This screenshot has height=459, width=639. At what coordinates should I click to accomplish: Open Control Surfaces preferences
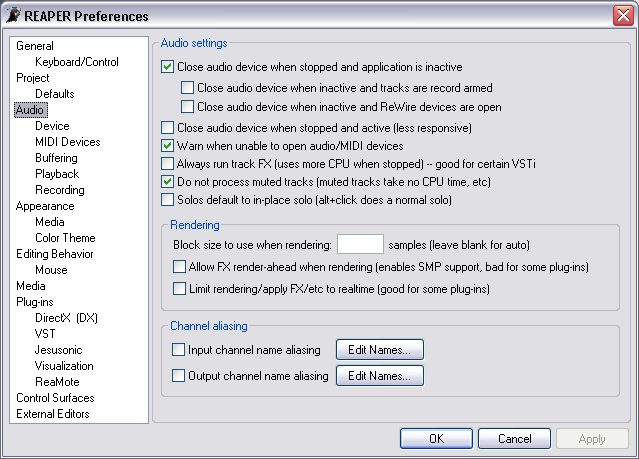pos(55,398)
